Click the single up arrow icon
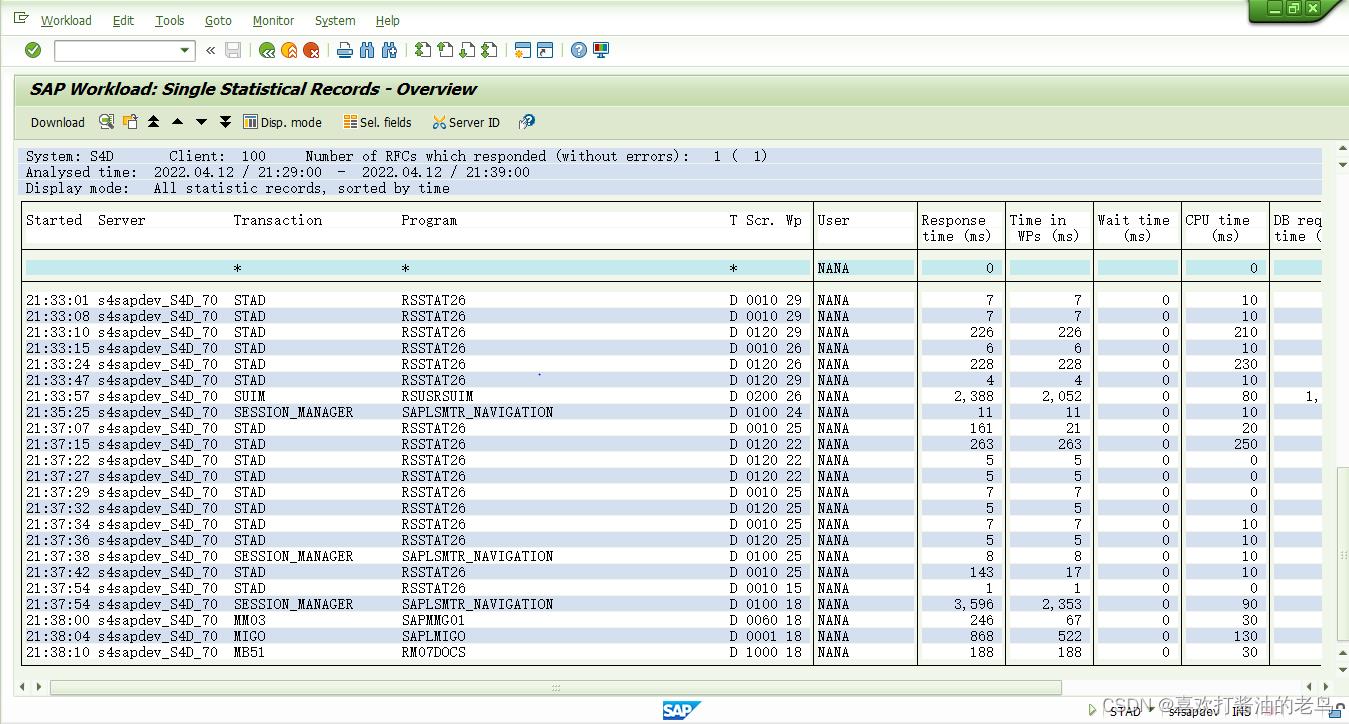The height and width of the screenshot is (724, 1349). click(177, 122)
